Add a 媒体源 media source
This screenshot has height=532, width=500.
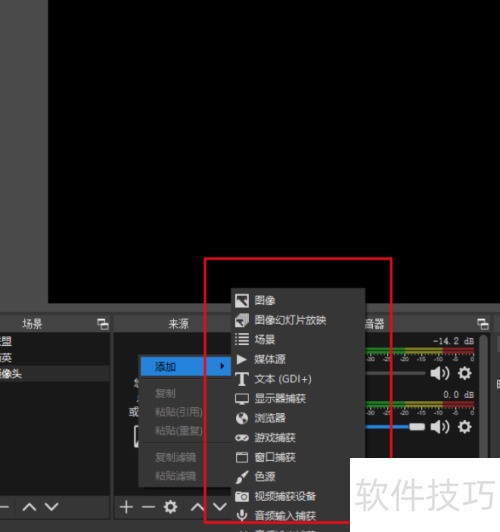tap(298, 359)
